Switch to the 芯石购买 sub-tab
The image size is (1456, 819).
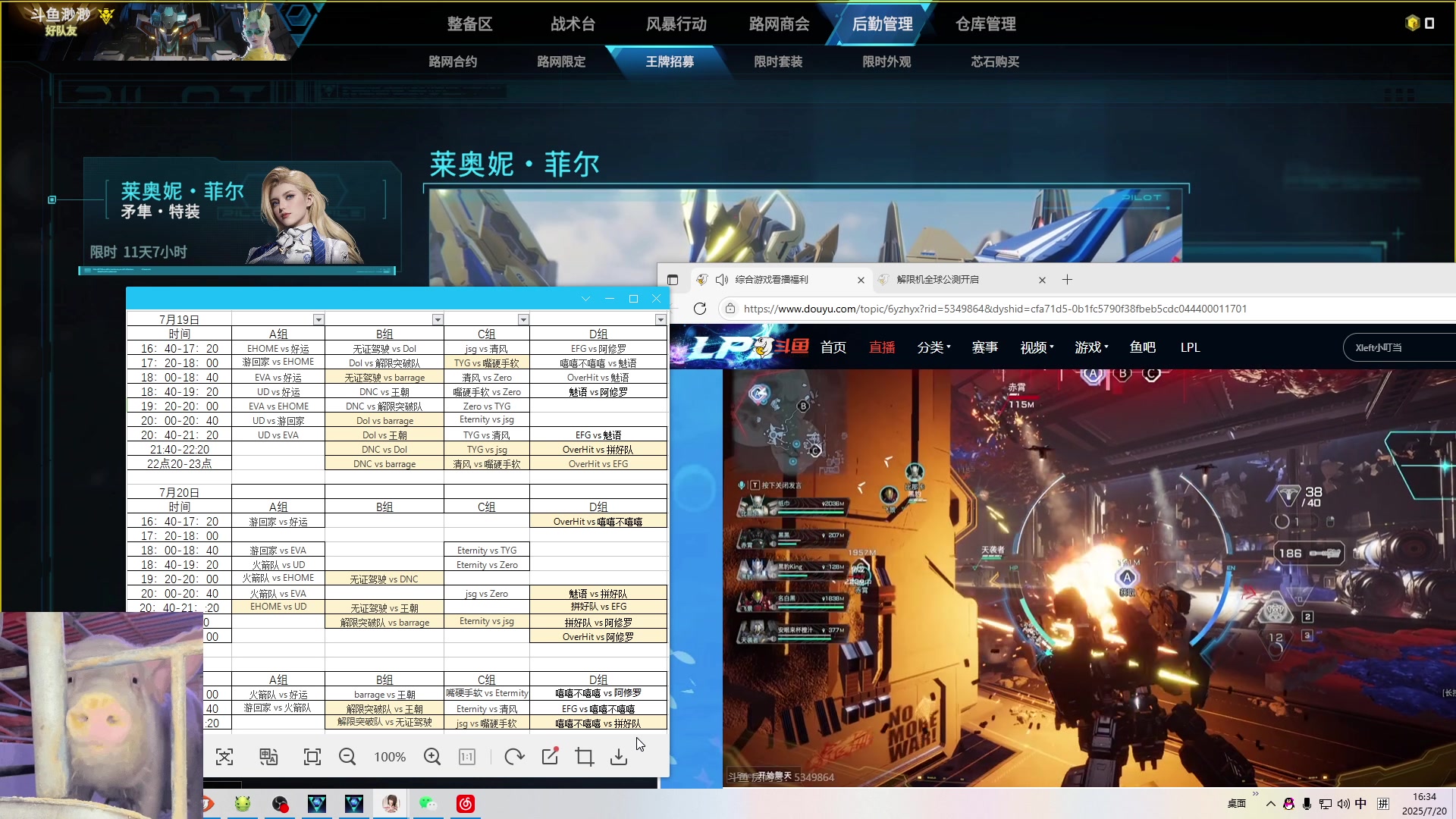[995, 61]
